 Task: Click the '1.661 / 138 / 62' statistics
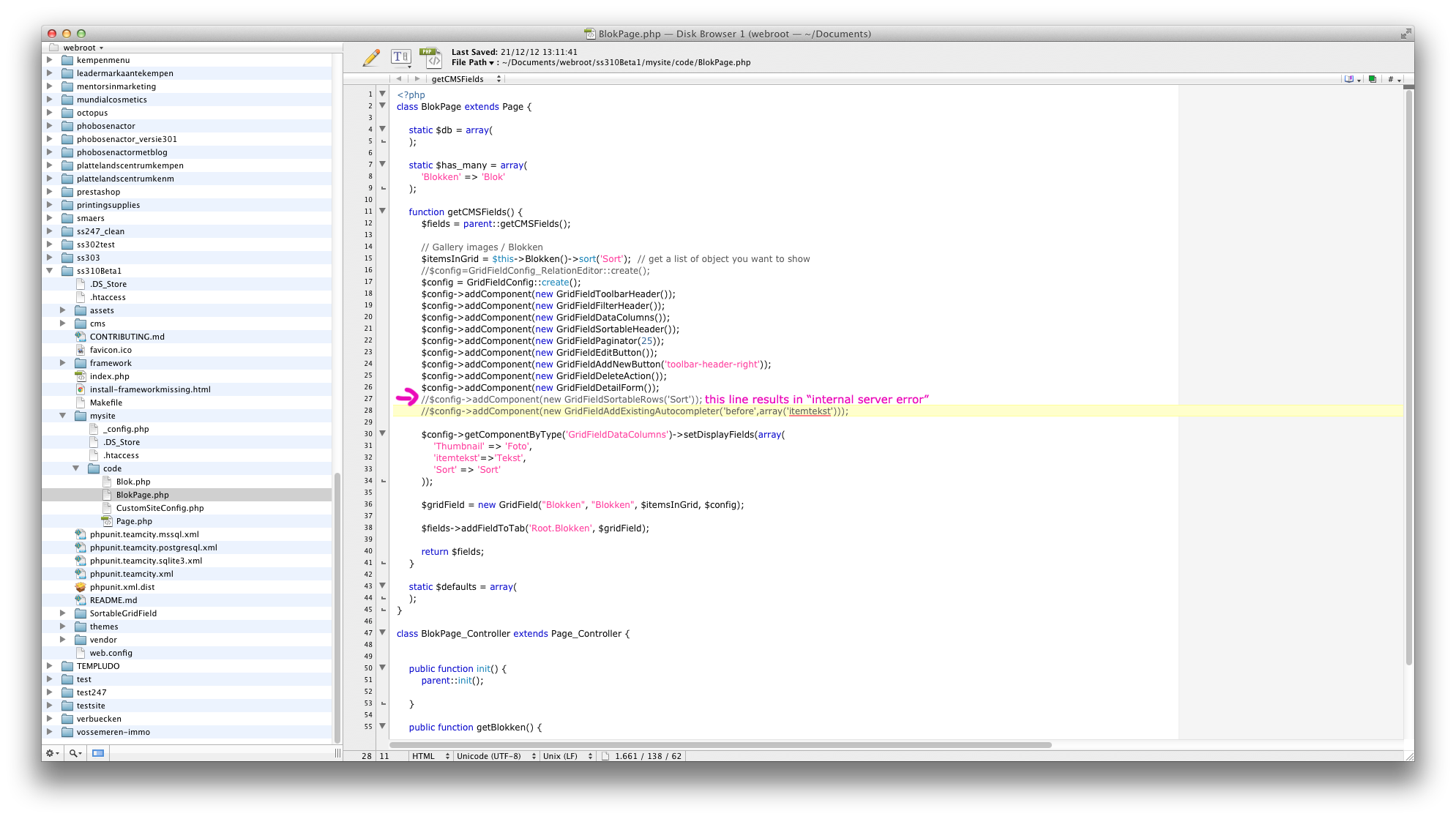(x=648, y=756)
